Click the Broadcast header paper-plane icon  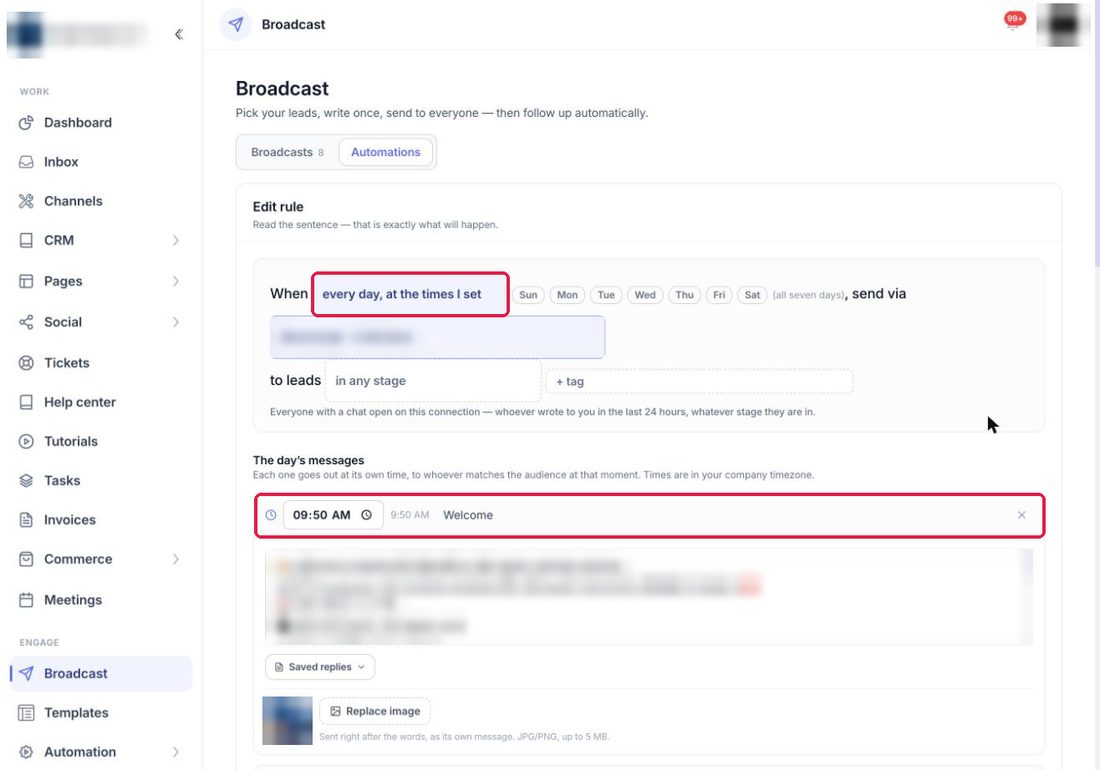pyautogui.click(x=236, y=25)
